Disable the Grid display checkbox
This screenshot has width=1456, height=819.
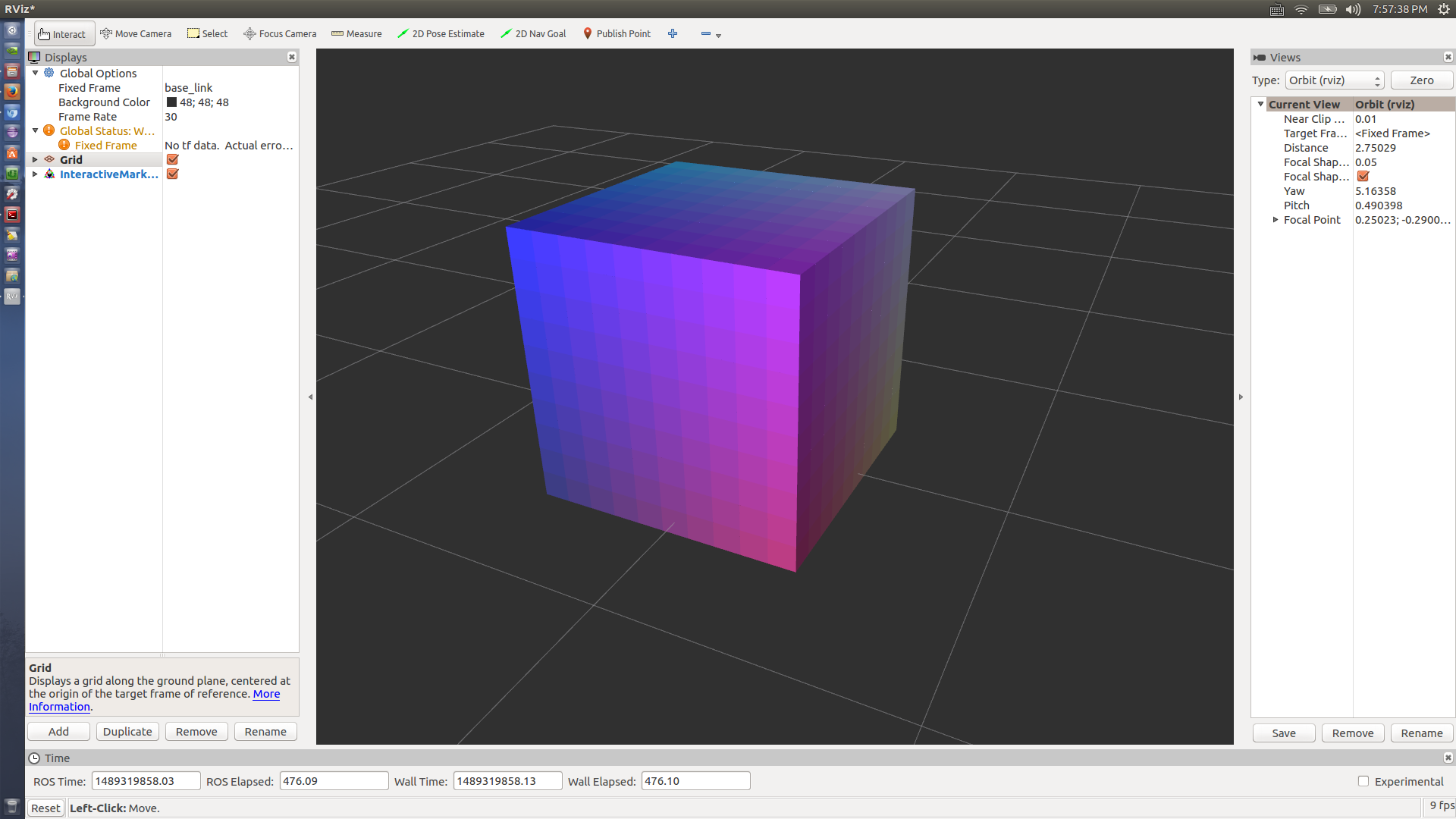[x=172, y=160]
